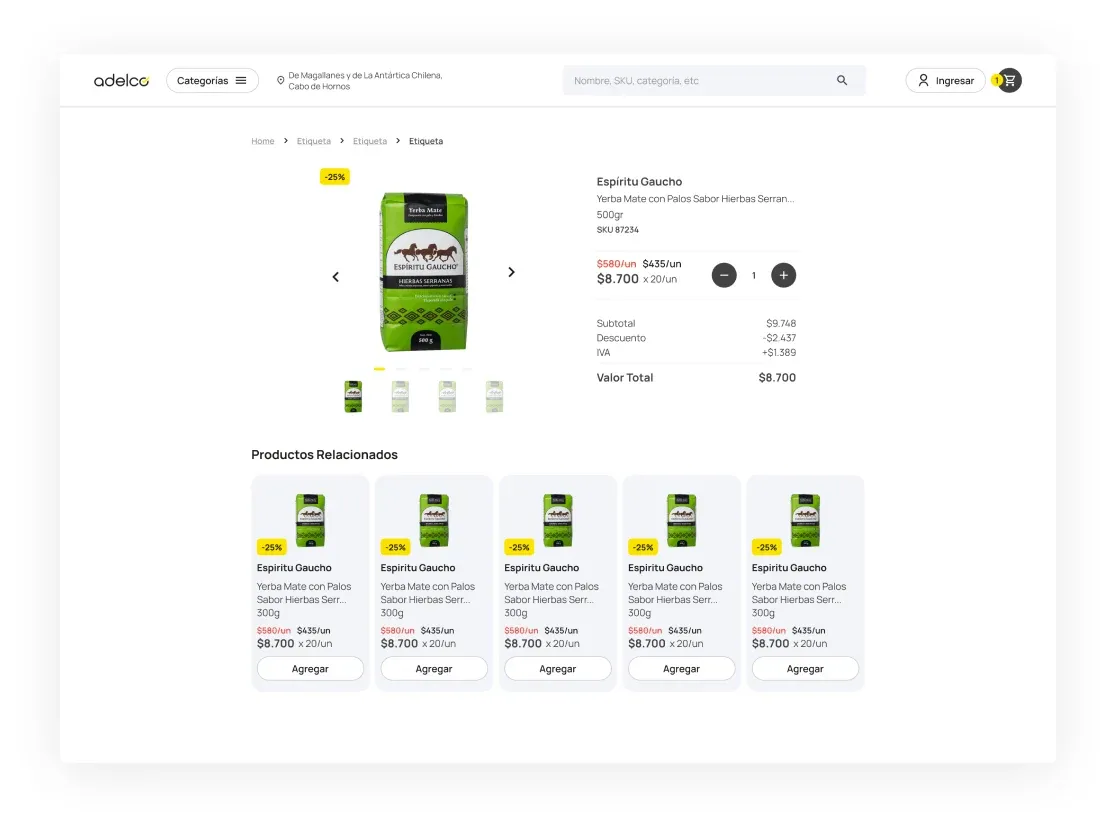The width and height of the screenshot is (1117, 829).
Task: Focus the product search field
Action: coord(714,80)
